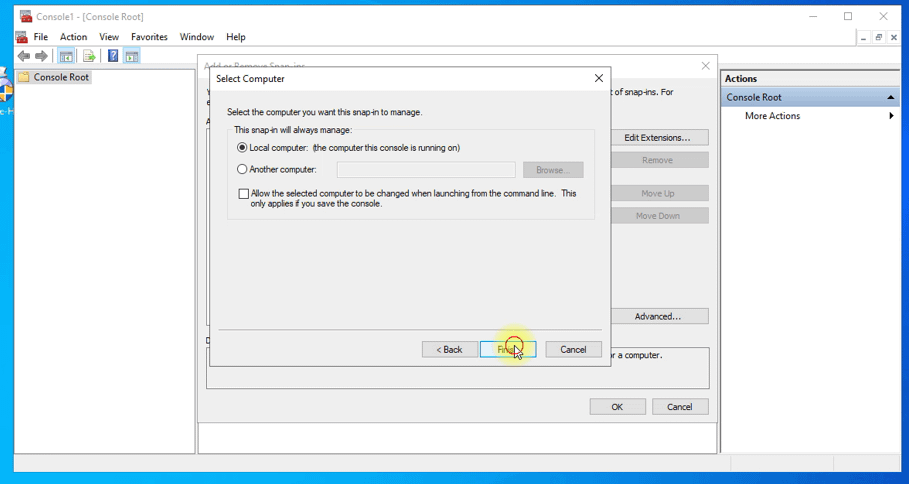Image resolution: width=909 pixels, height=484 pixels.
Task: Open the View menu
Action: coord(109,37)
